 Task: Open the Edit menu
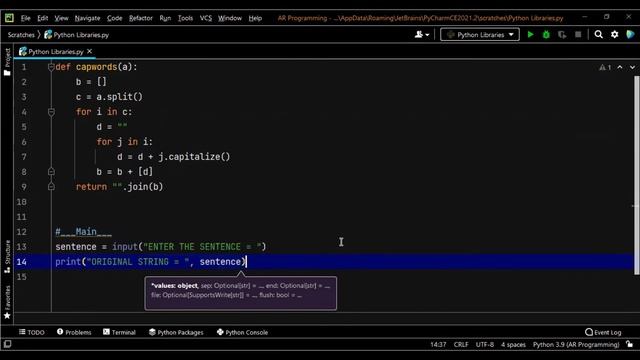pos(42,18)
